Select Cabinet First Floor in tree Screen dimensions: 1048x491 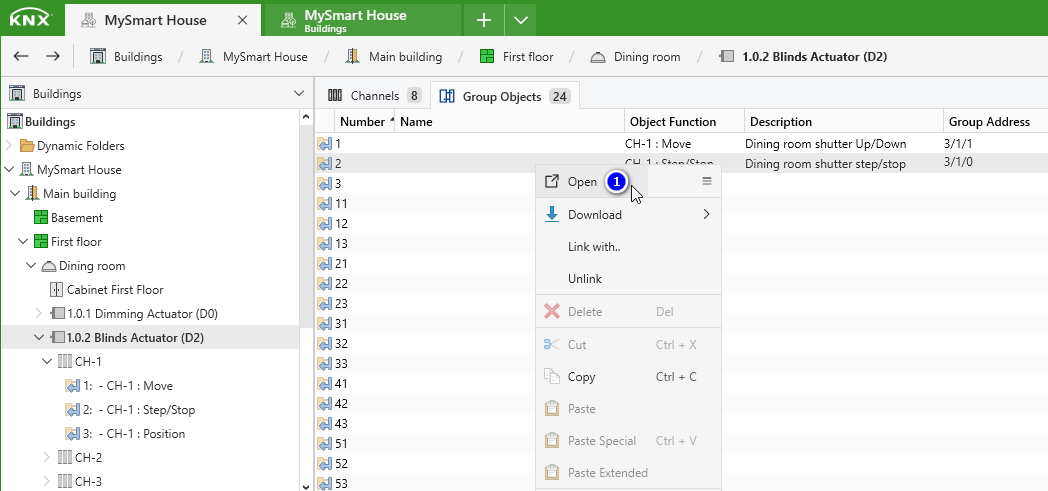(107, 290)
